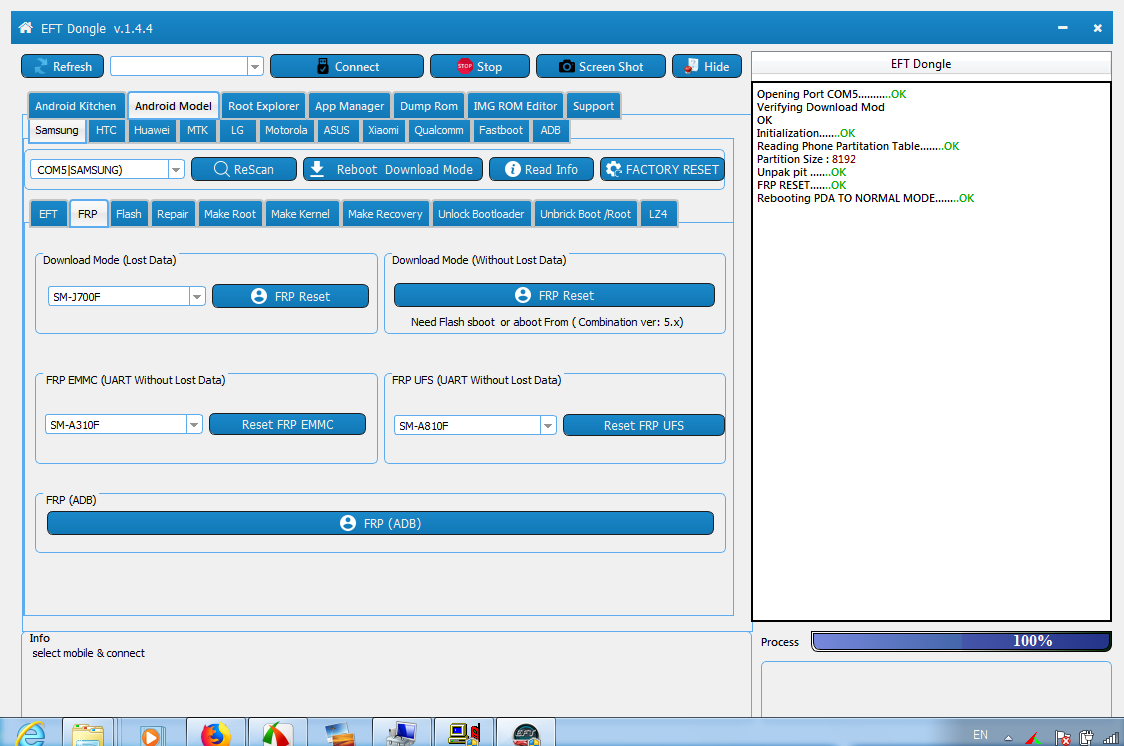Click the Reset FRP EMMC button
Image resolution: width=1124 pixels, height=746 pixels.
(x=287, y=425)
